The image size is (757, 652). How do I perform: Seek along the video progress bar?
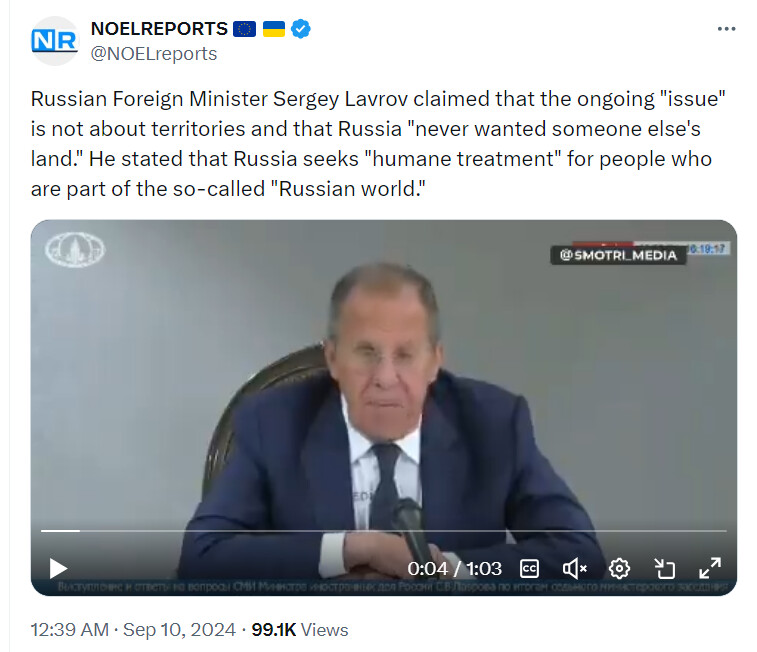(384, 531)
